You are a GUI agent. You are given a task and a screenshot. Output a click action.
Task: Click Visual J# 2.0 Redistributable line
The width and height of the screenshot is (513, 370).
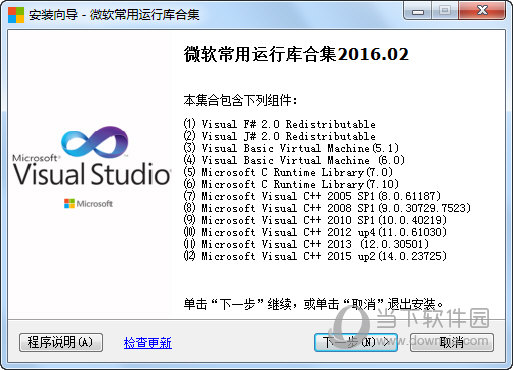point(280,136)
